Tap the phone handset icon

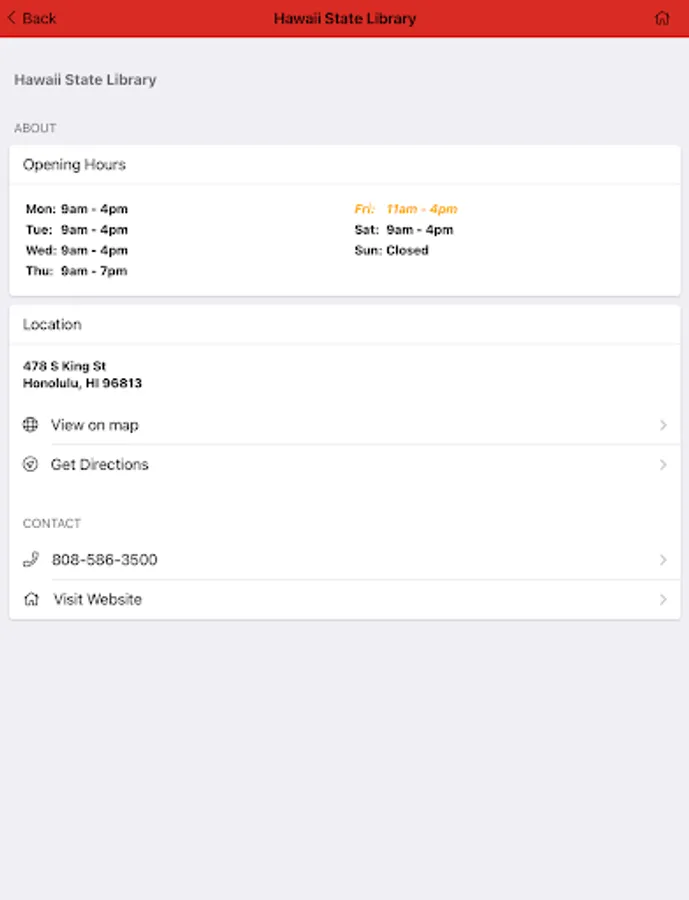pos(31,560)
